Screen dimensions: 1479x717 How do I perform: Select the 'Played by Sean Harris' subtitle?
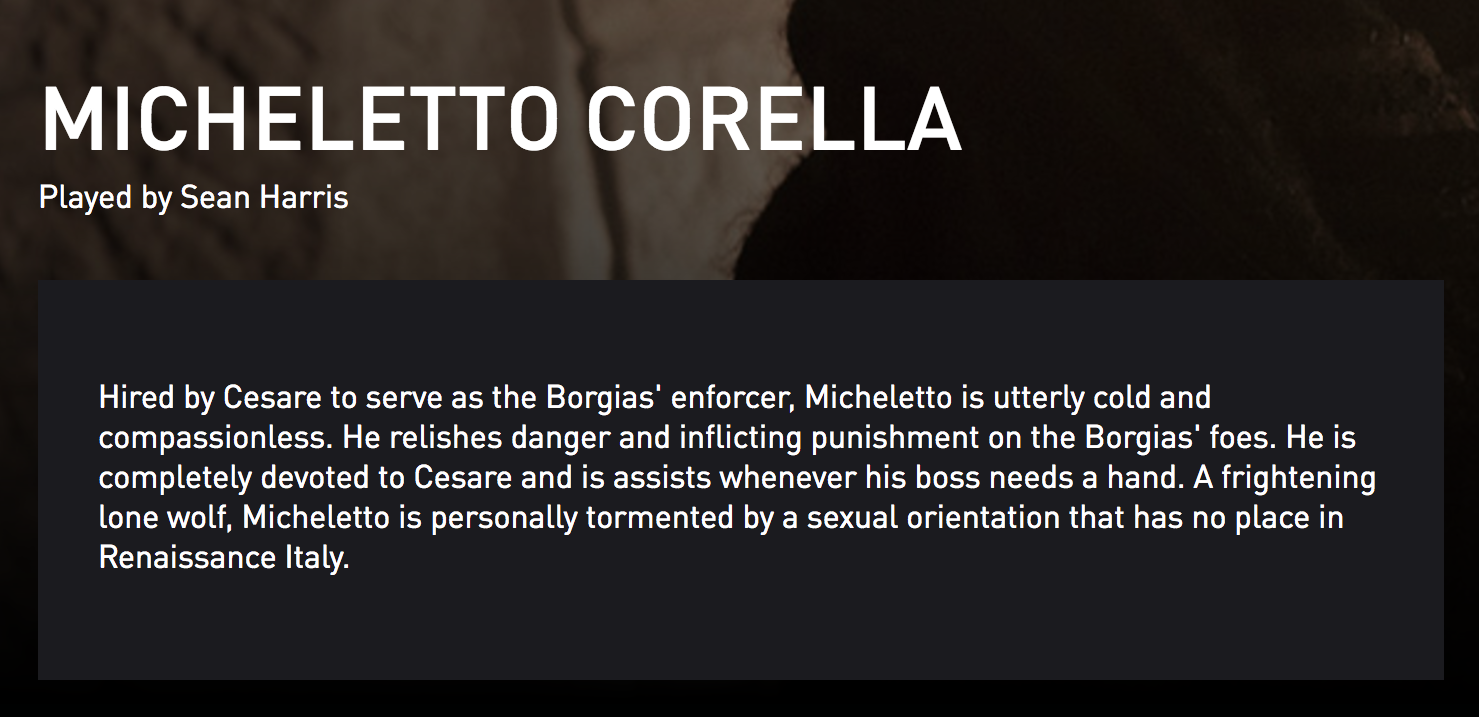point(194,197)
